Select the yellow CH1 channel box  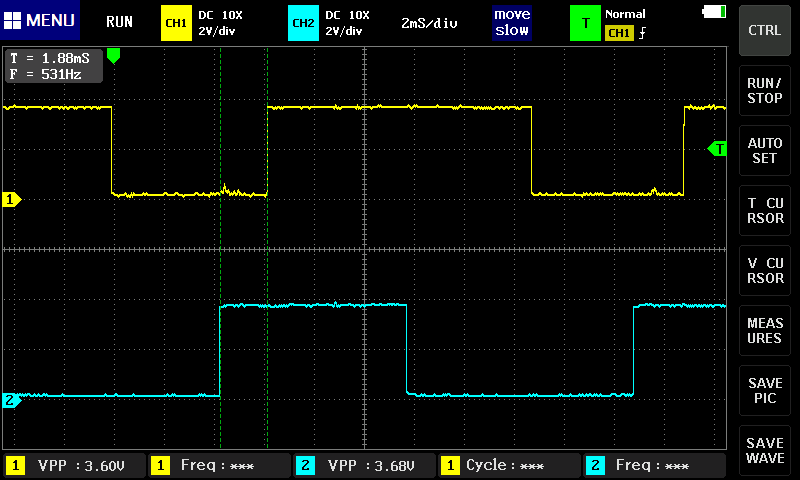(176, 23)
